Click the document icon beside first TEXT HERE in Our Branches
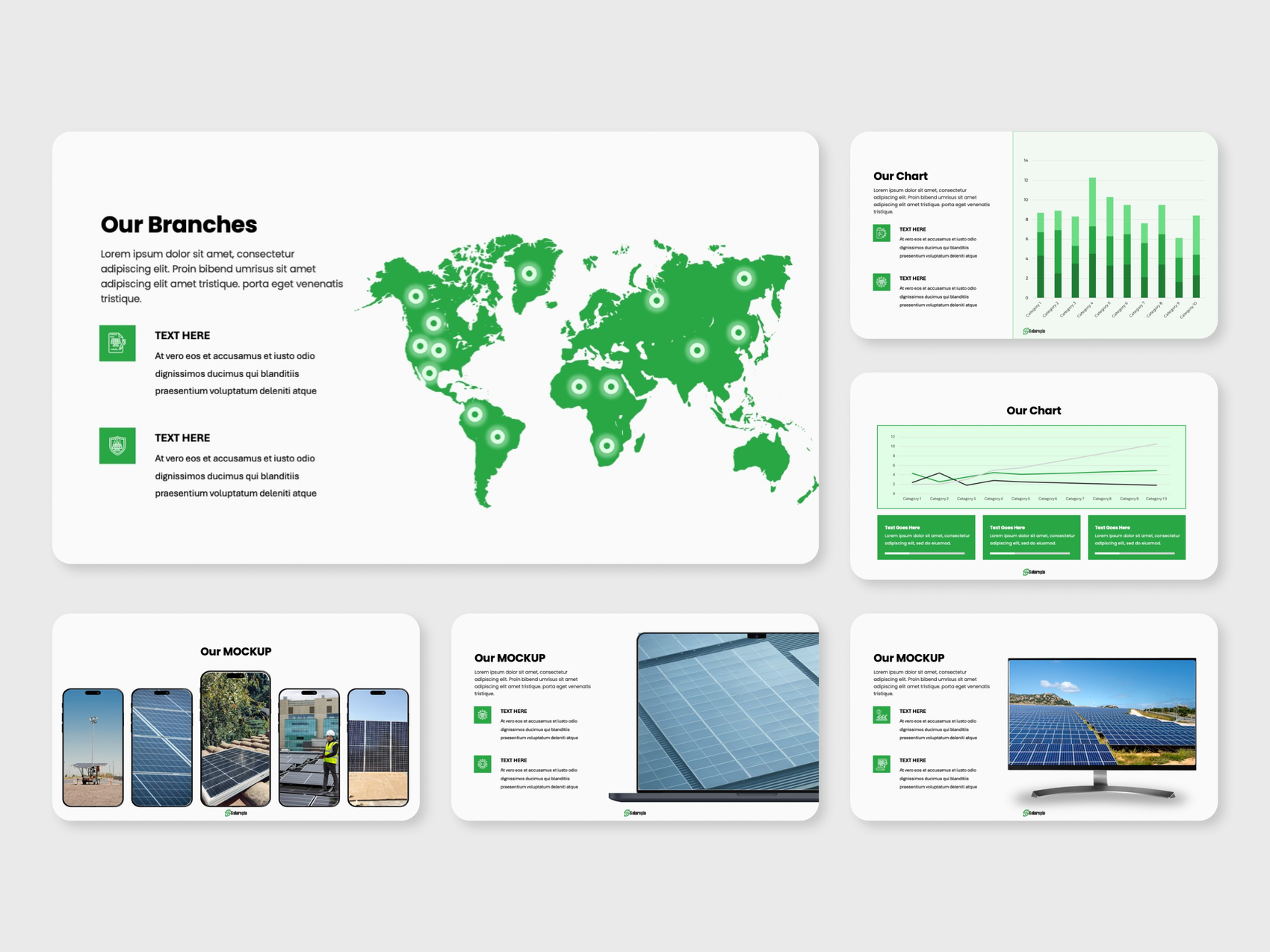1270x952 pixels. pos(117,343)
